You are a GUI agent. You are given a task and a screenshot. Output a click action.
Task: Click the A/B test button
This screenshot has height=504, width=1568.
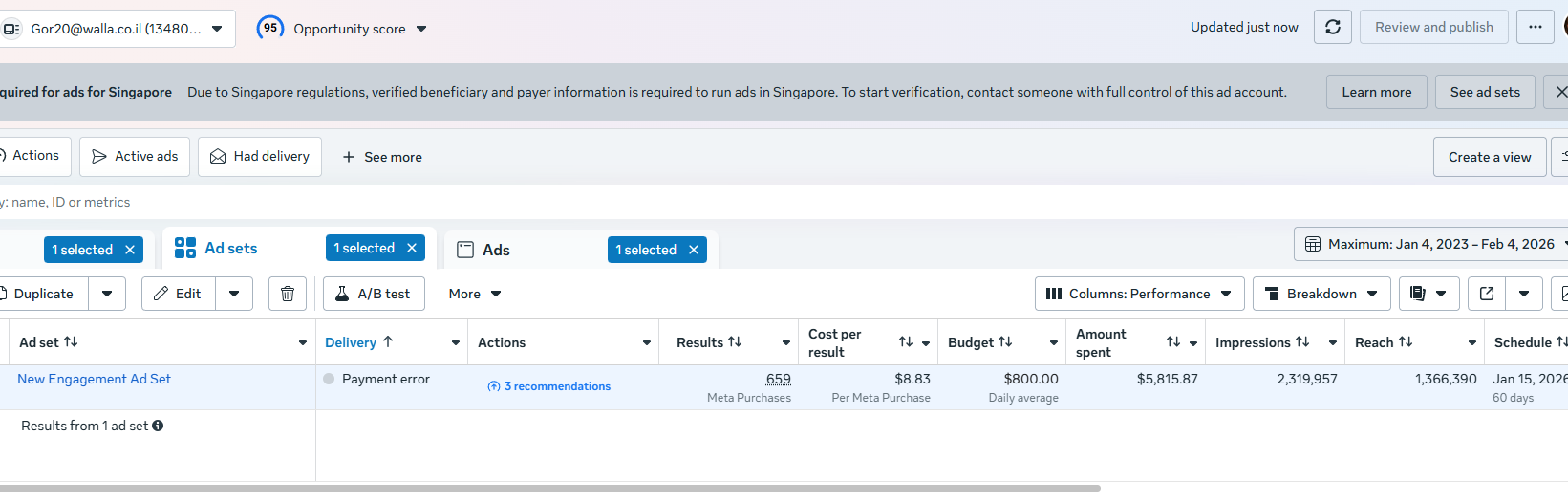point(374,294)
